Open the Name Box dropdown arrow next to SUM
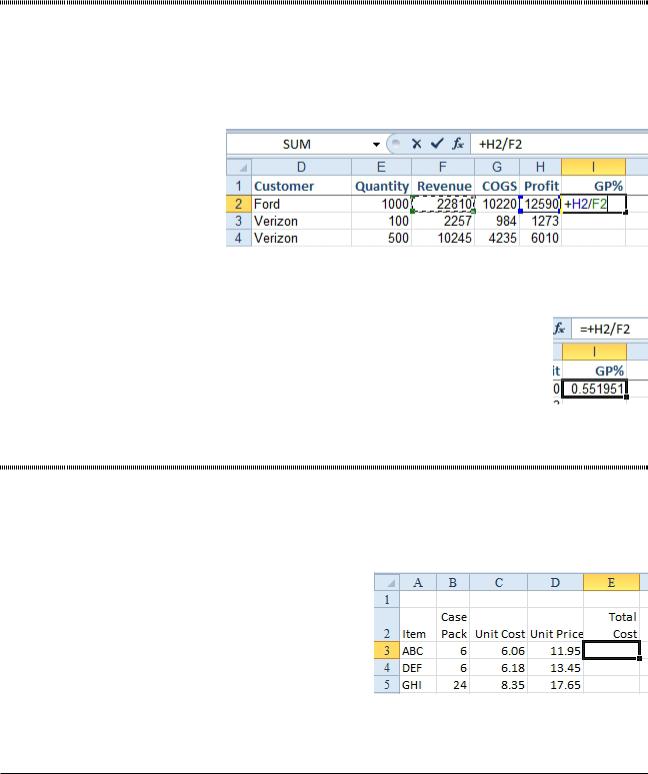 pos(376,145)
